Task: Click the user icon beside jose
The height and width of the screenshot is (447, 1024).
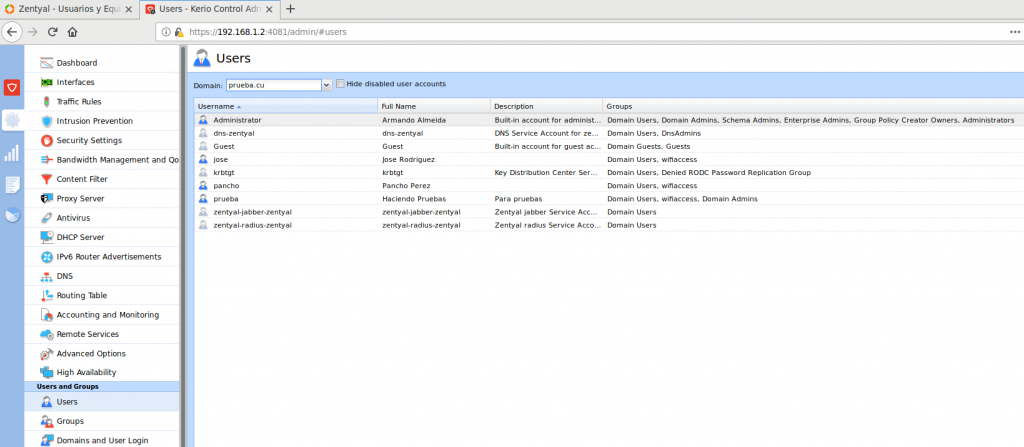Action: (x=203, y=159)
